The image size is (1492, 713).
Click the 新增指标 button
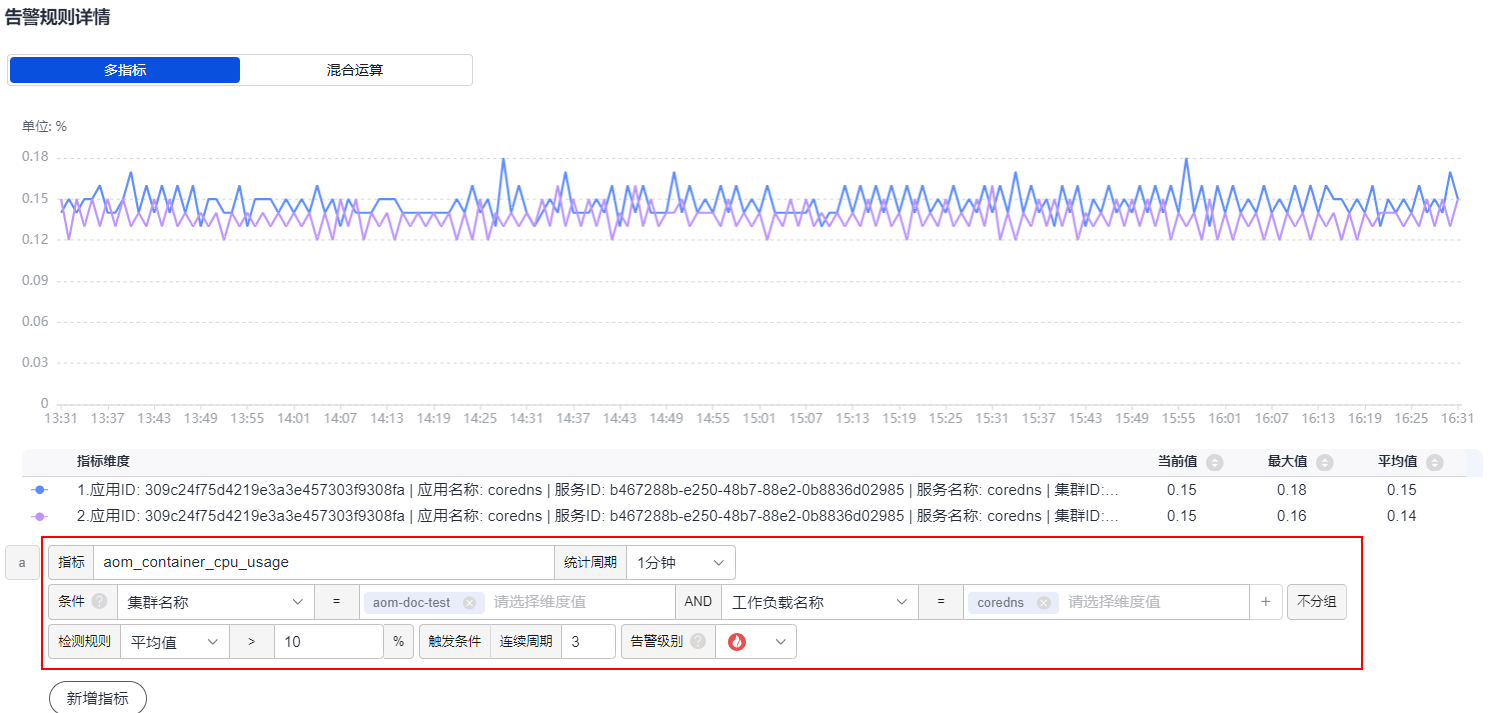click(x=98, y=698)
